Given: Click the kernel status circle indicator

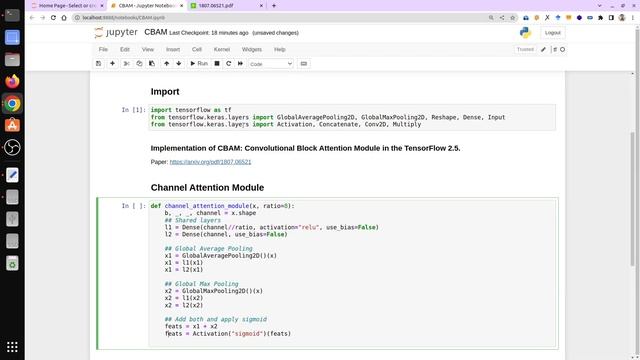Looking at the screenshot, I should (562, 49).
